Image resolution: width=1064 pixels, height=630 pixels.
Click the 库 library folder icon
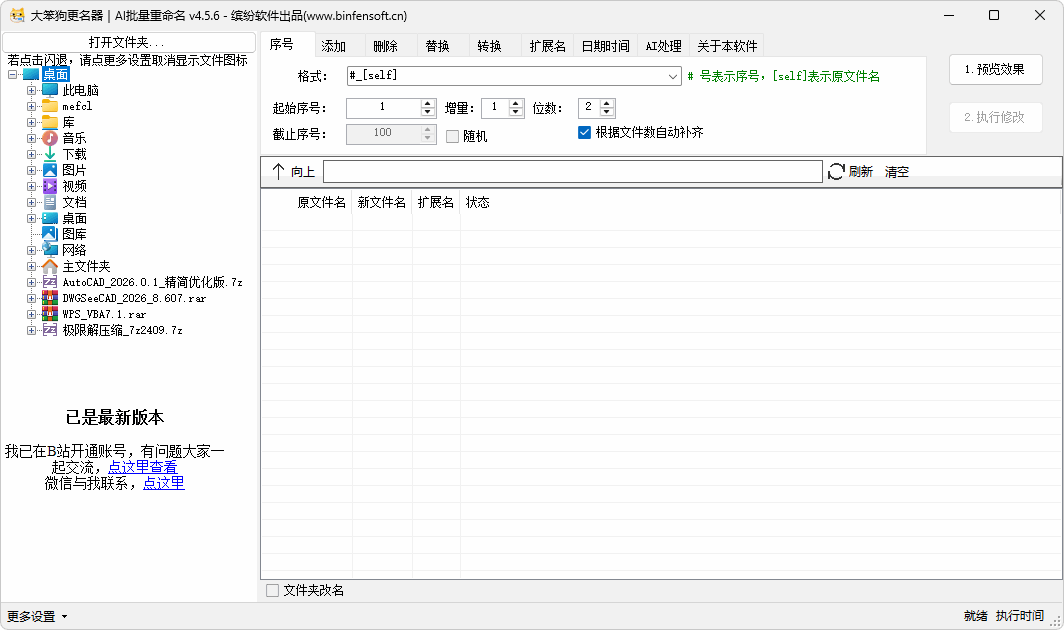click(x=50, y=122)
